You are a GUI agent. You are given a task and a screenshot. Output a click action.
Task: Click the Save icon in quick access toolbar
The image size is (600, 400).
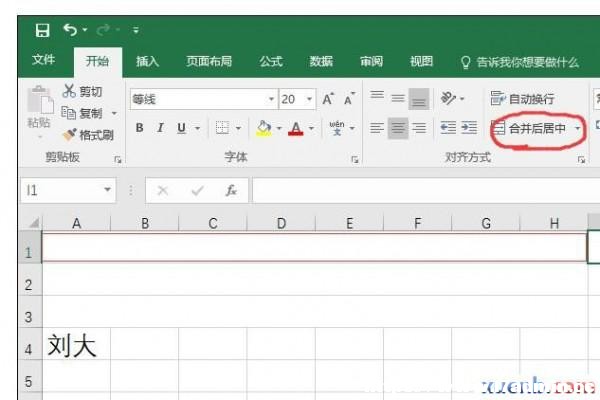pos(42,30)
